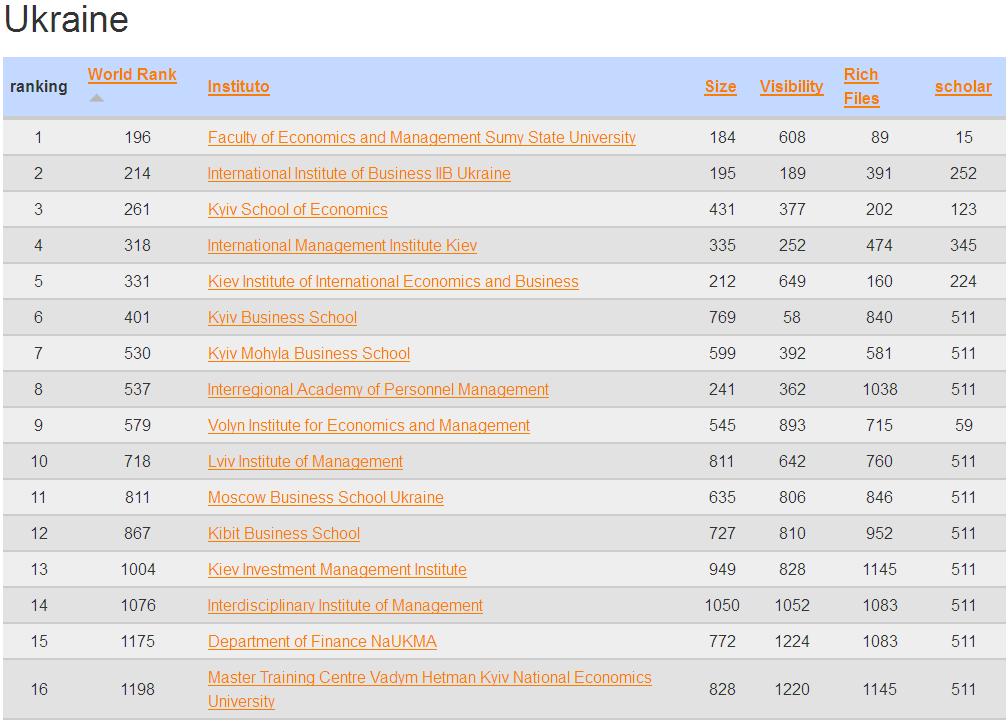Click scholar value 59 in Volyn row

[964, 425]
